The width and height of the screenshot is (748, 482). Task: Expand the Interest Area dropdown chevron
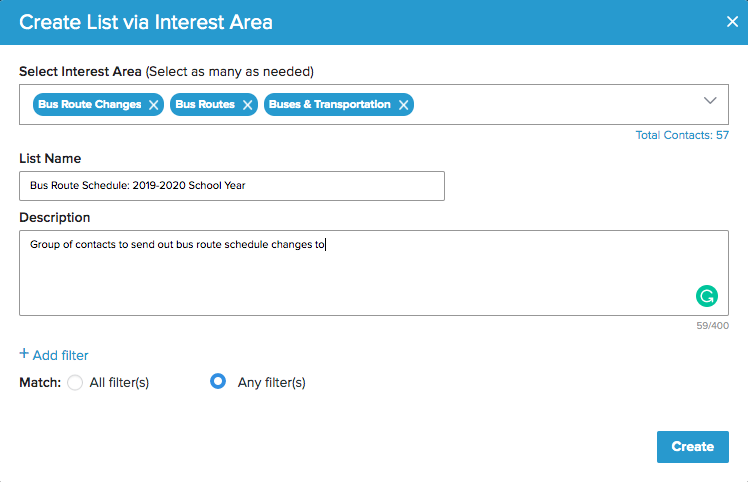coord(711,101)
